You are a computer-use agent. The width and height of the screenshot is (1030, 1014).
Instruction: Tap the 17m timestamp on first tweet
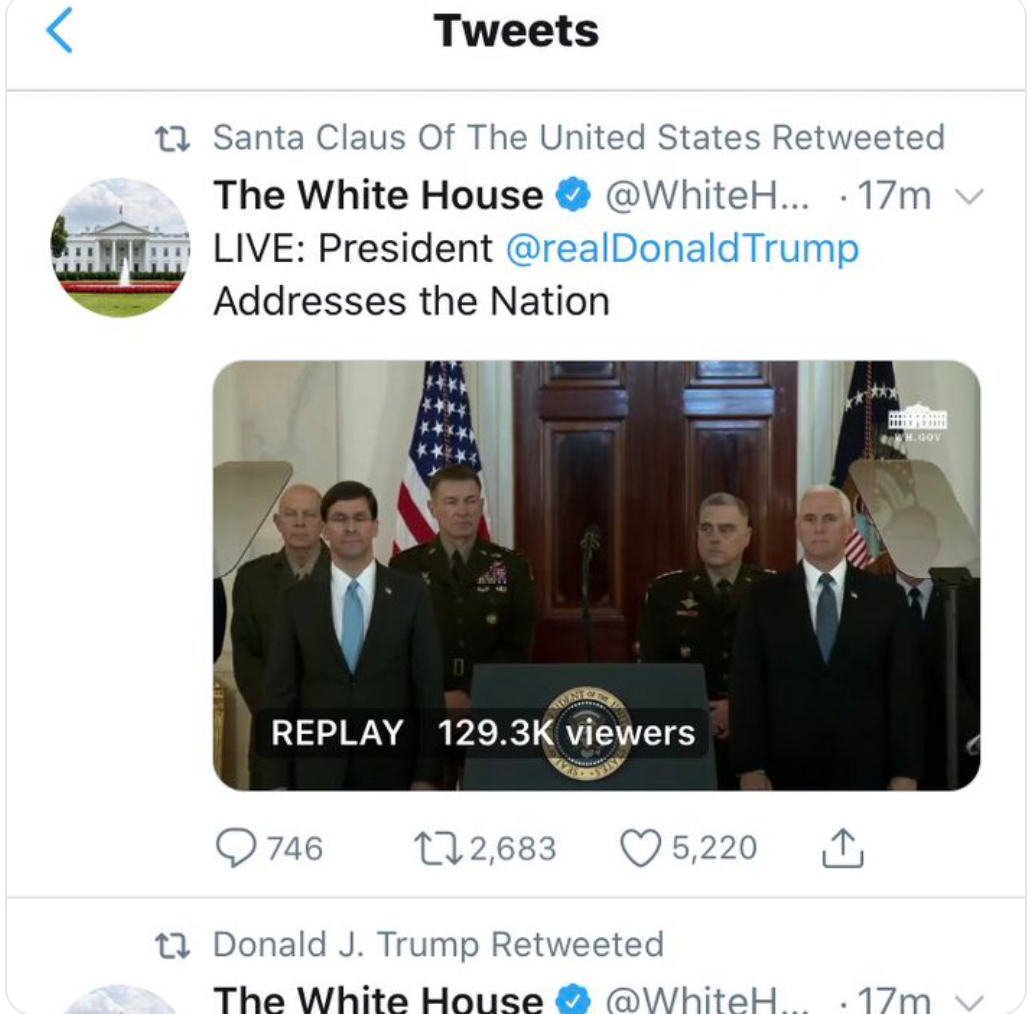[x=893, y=196]
